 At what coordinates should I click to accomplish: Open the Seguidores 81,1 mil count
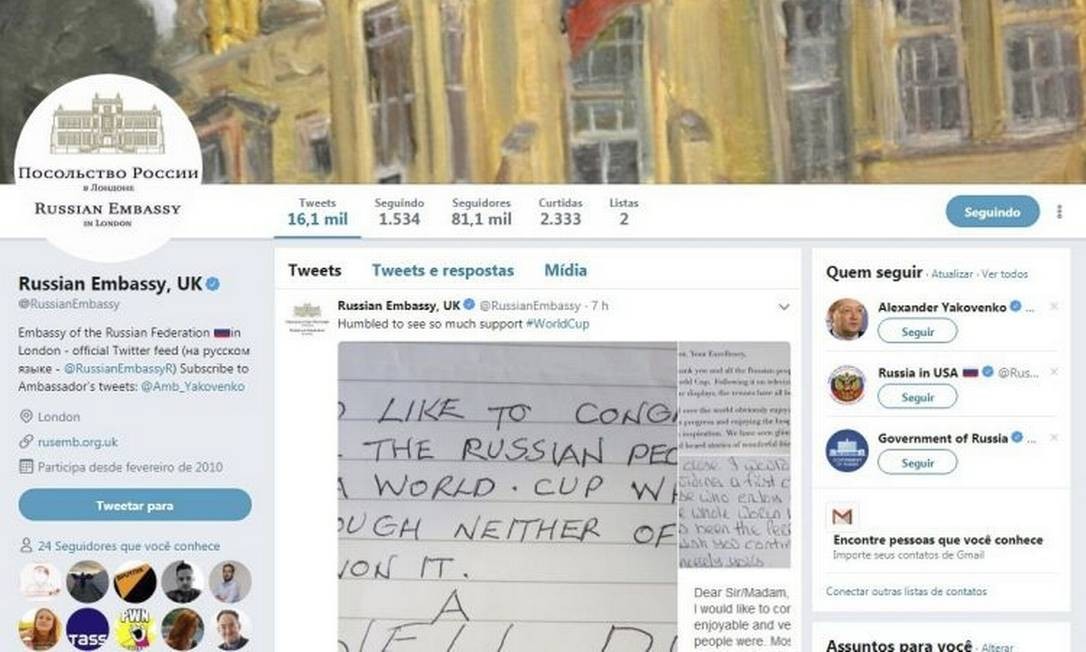coord(481,212)
